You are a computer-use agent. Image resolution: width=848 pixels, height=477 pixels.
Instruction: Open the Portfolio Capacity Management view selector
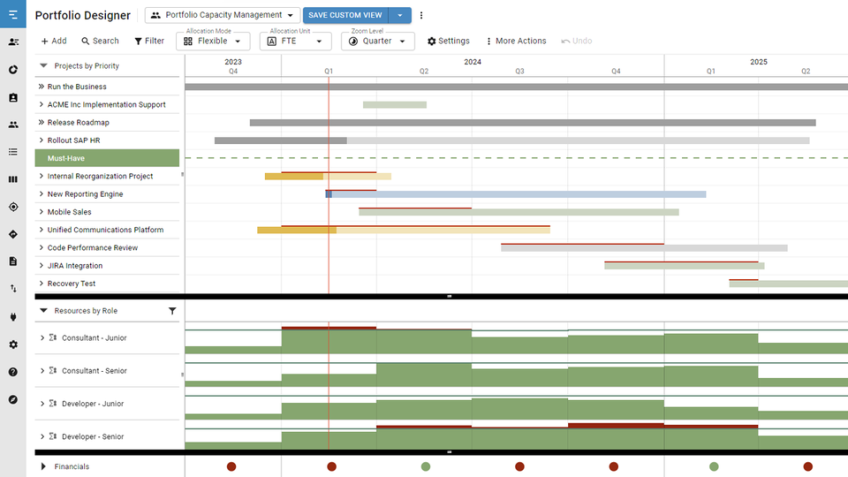click(222, 15)
